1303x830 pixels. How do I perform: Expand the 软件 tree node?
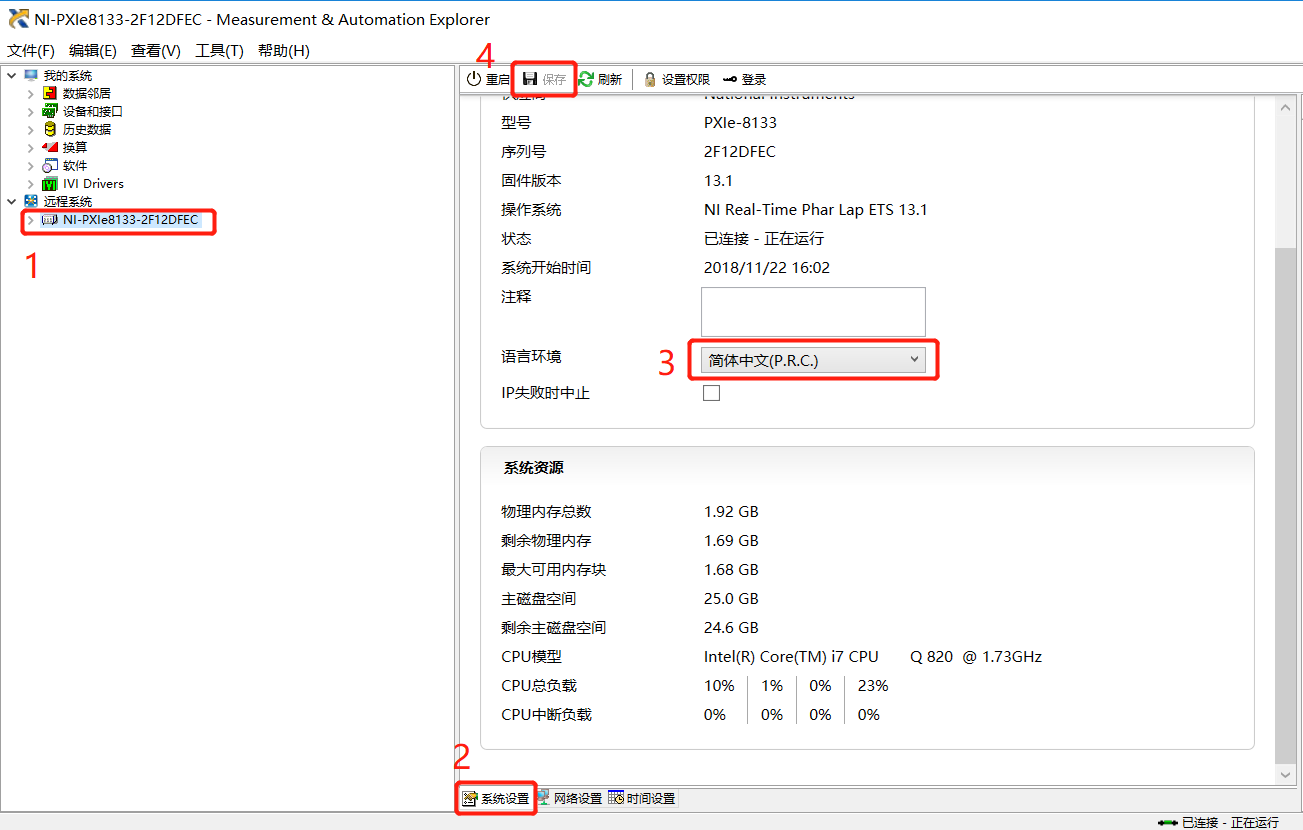click(x=30, y=166)
